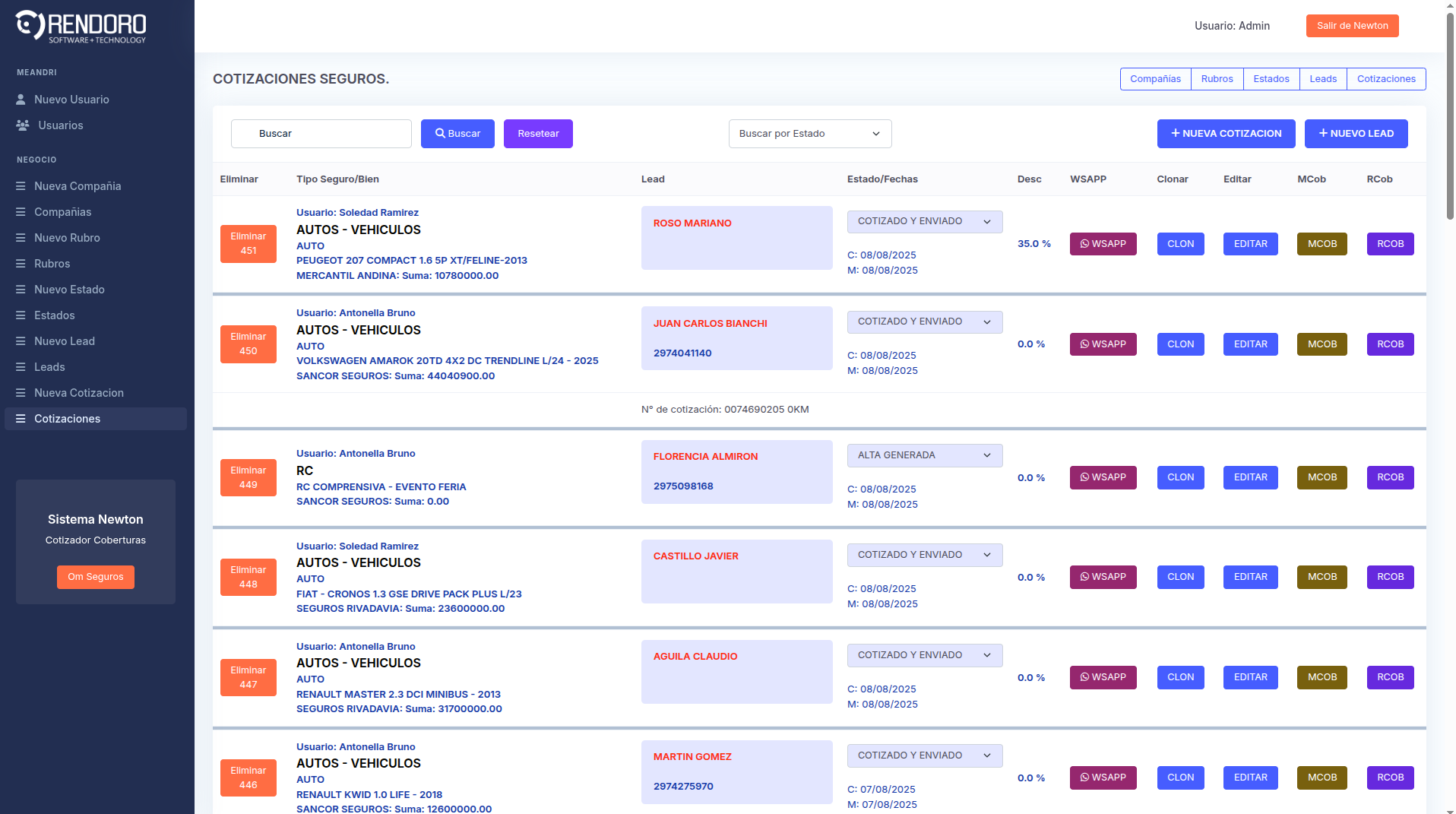Image resolution: width=1456 pixels, height=814 pixels.
Task: Switch to the Rubros top tab
Action: [1217, 79]
